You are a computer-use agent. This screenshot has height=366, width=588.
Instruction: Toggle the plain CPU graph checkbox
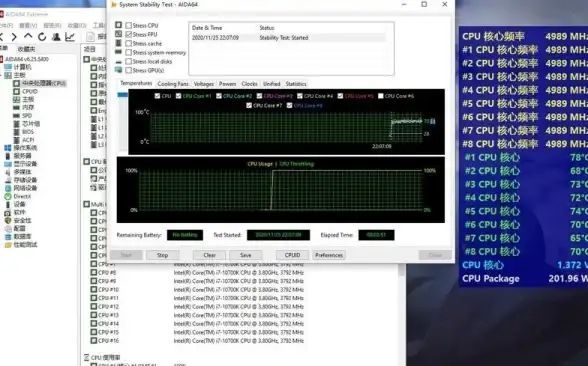coord(157,96)
